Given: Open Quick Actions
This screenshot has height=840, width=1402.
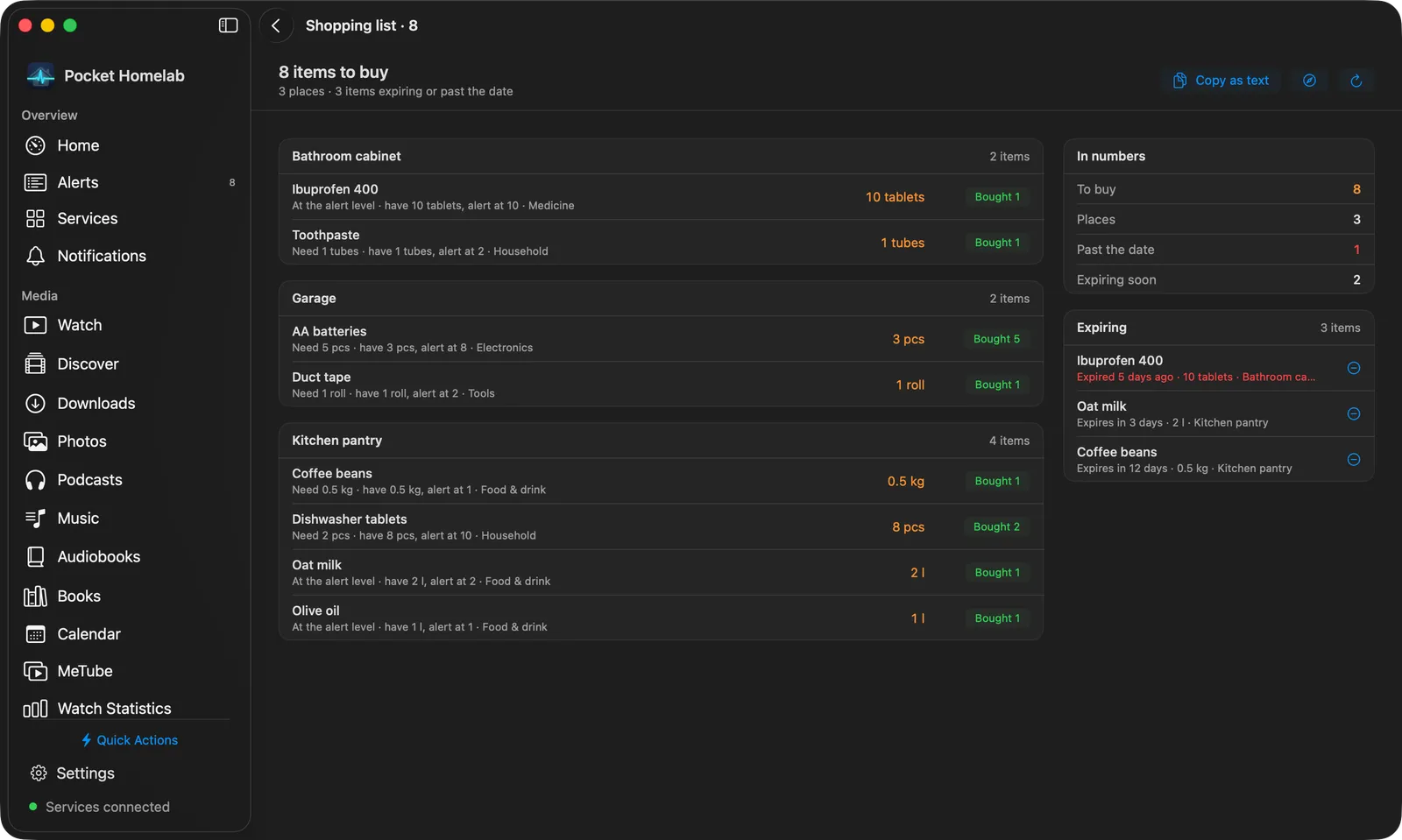Looking at the screenshot, I should pyautogui.click(x=129, y=740).
